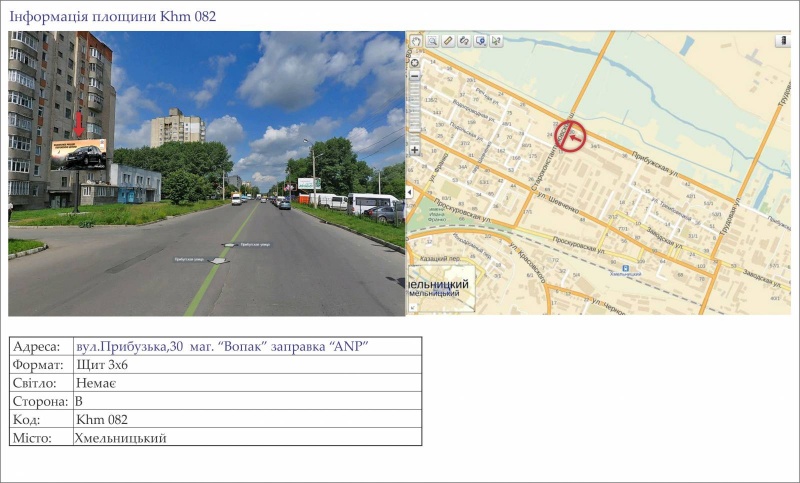Select the hand pan tool on map
Image resolution: width=800 pixels, height=483 pixels.
coord(416,41)
